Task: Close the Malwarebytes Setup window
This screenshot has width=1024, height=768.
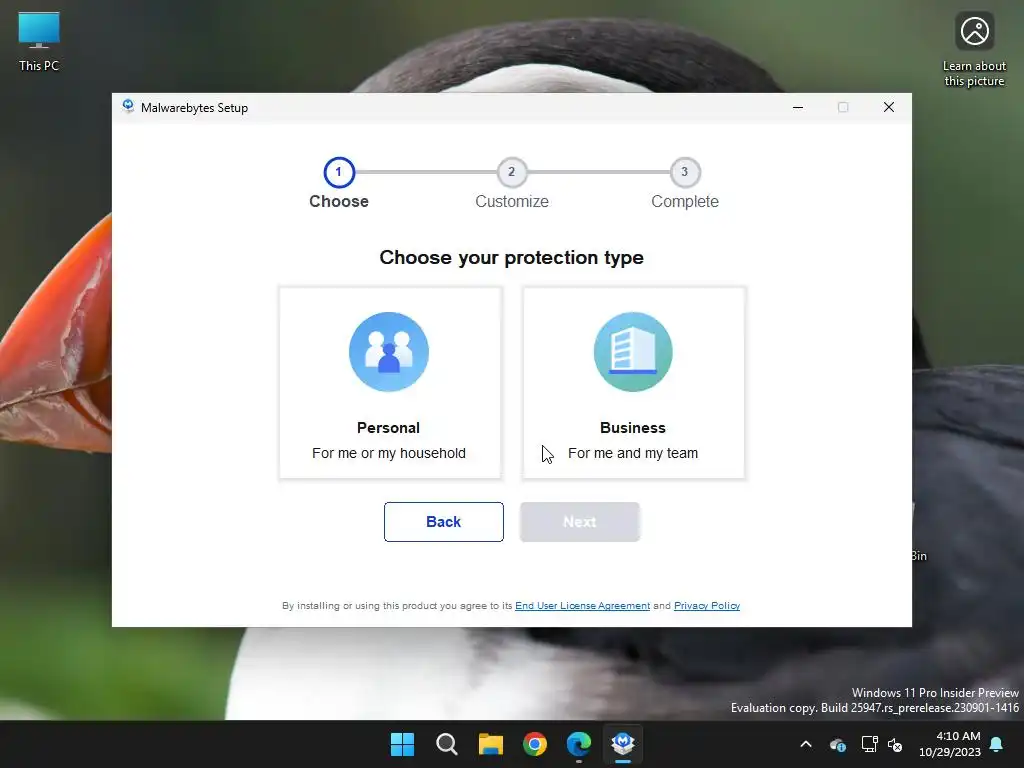Action: pos(889,107)
